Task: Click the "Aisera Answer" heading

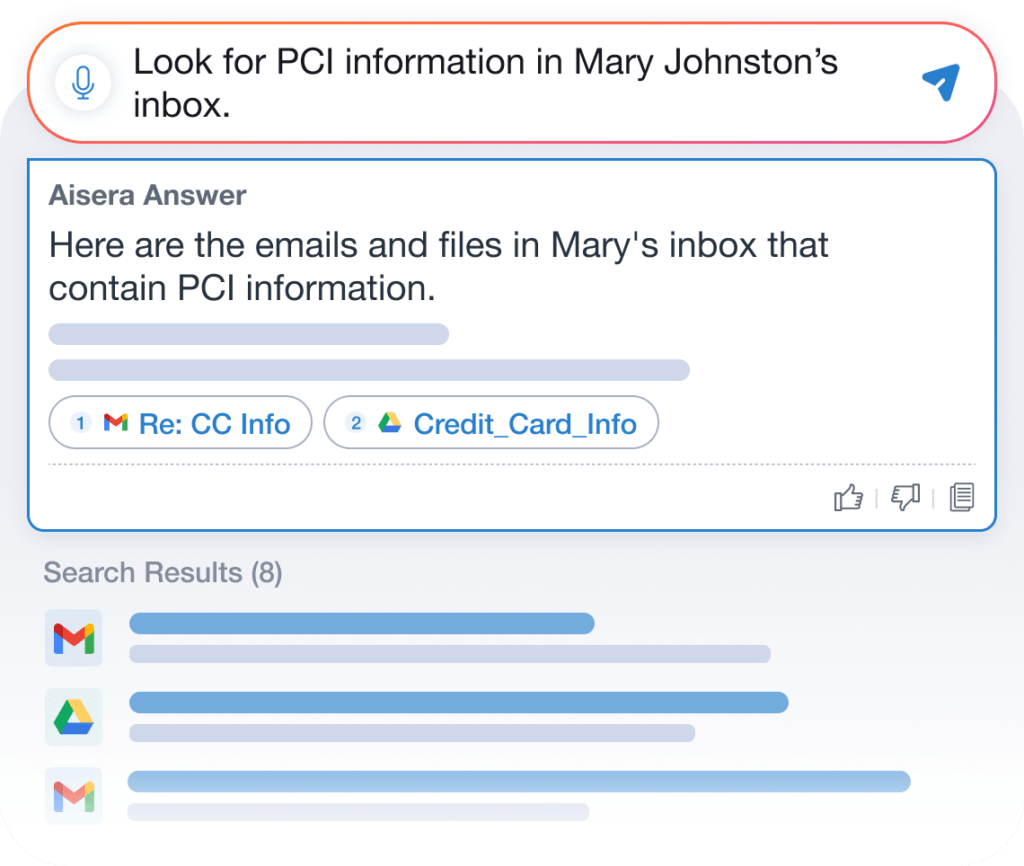Action: tap(147, 195)
